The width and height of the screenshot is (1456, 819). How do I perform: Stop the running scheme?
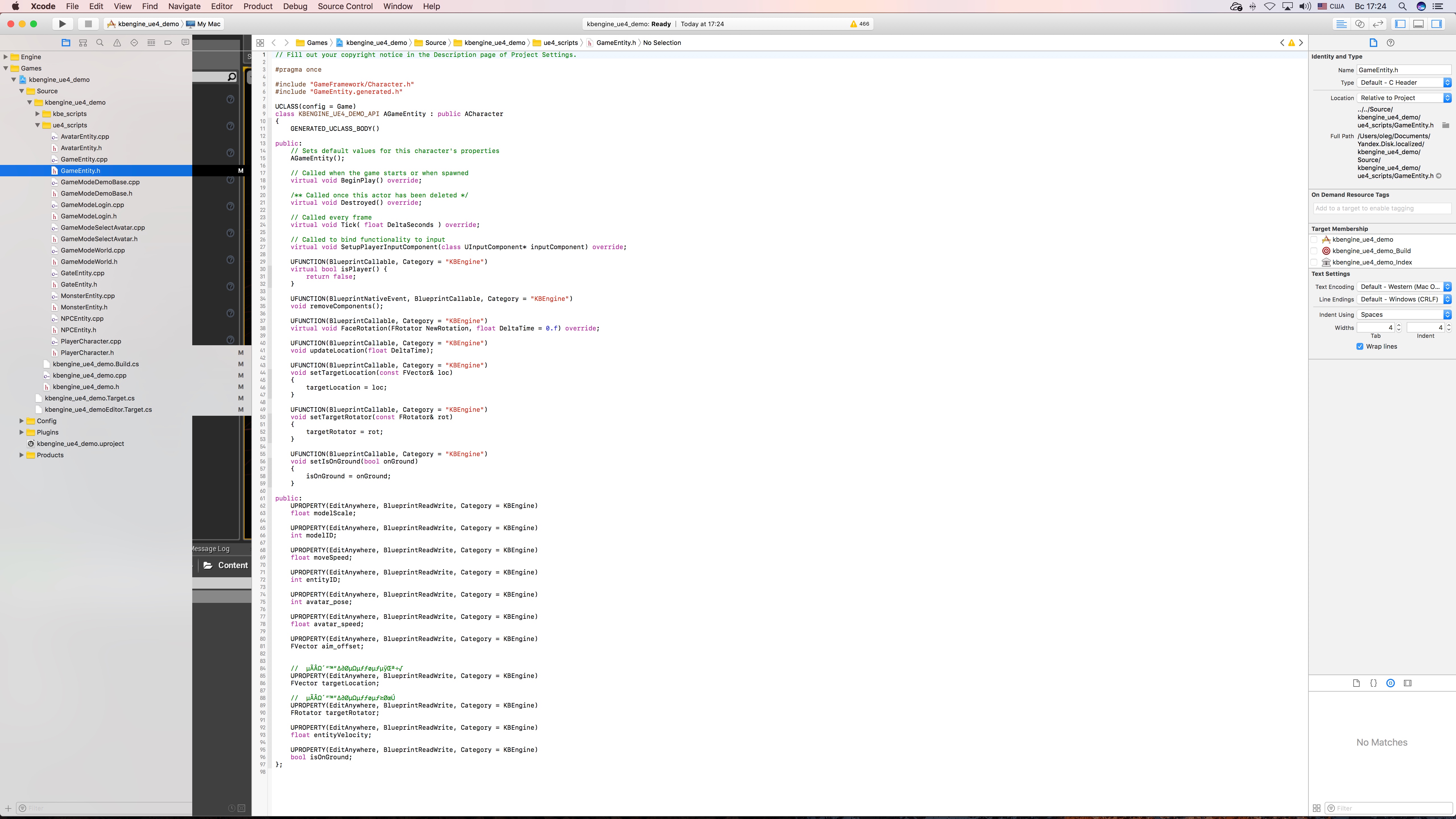[88, 24]
